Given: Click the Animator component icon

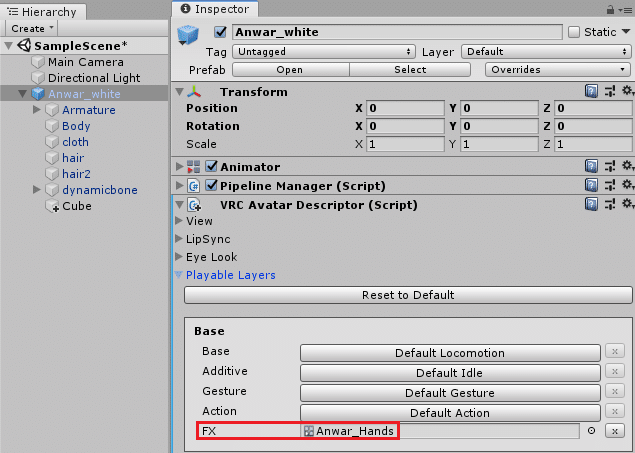Looking at the screenshot, I should (194, 167).
